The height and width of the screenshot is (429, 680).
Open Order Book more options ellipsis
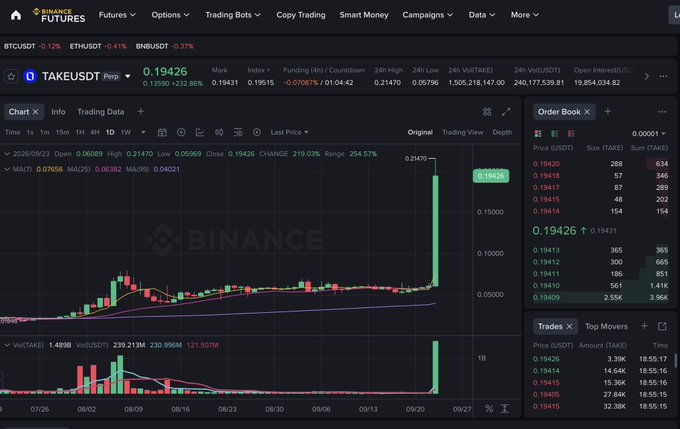(x=662, y=112)
